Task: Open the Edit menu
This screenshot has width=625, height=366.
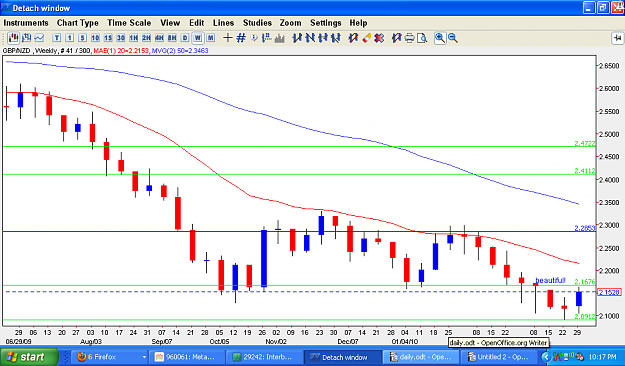Action: click(x=197, y=23)
